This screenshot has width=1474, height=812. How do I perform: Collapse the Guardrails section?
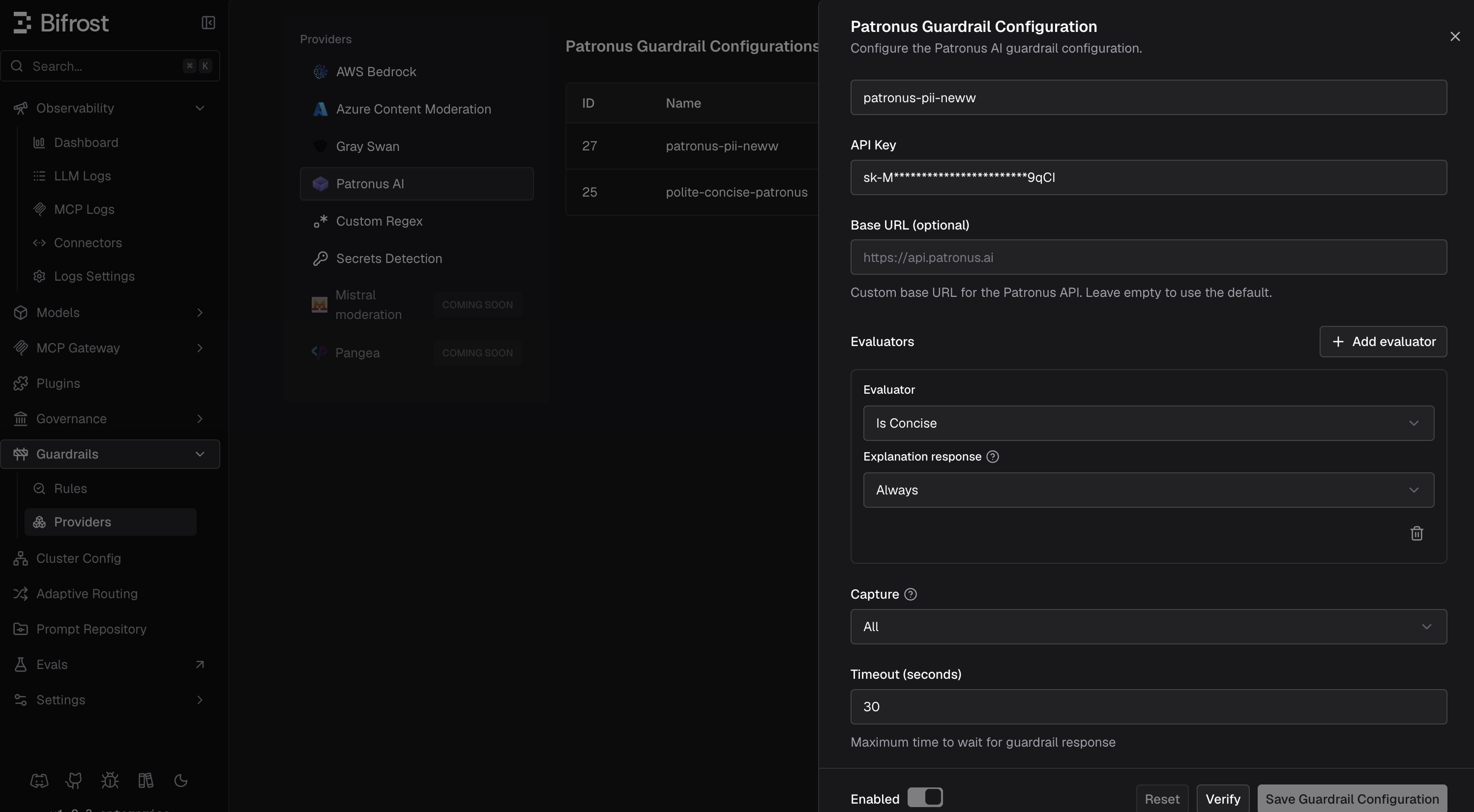tap(200, 454)
